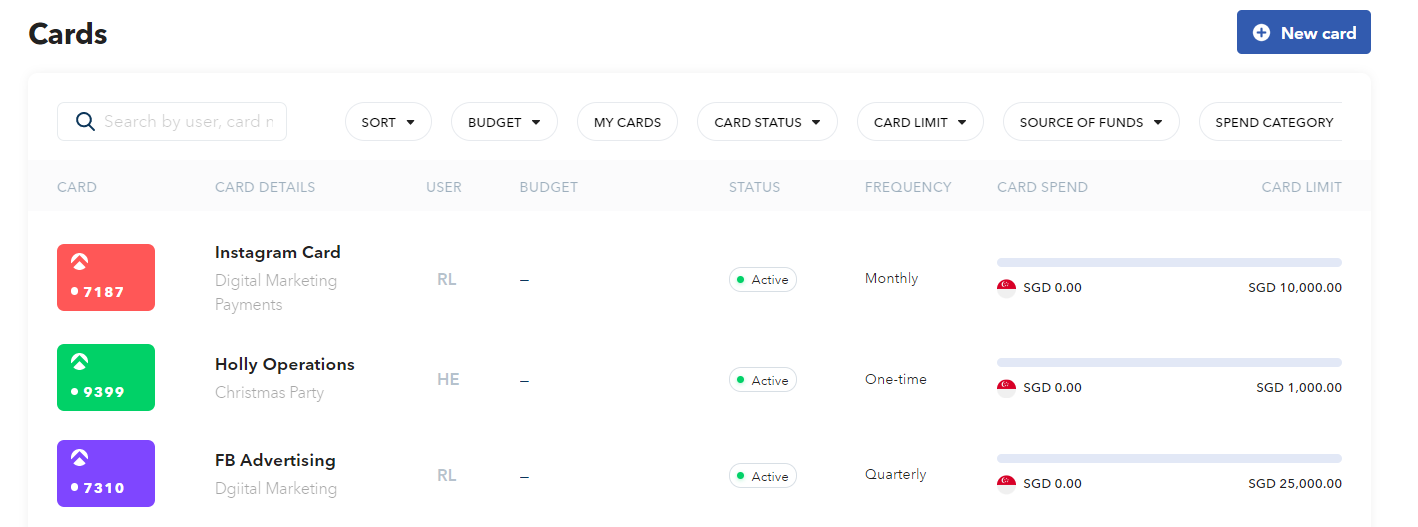The height and width of the screenshot is (527, 1418).
Task: Click the Instagram Card spend progress bar
Action: coord(1169,263)
